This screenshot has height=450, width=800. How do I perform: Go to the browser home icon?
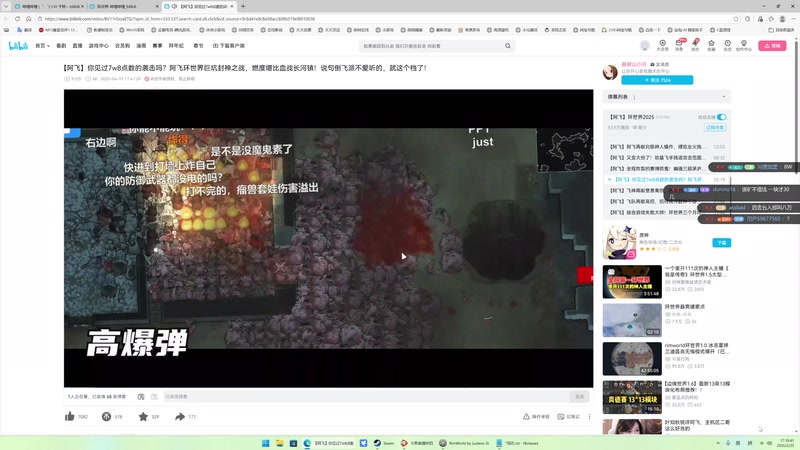pyautogui.click(x=29, y=19)
